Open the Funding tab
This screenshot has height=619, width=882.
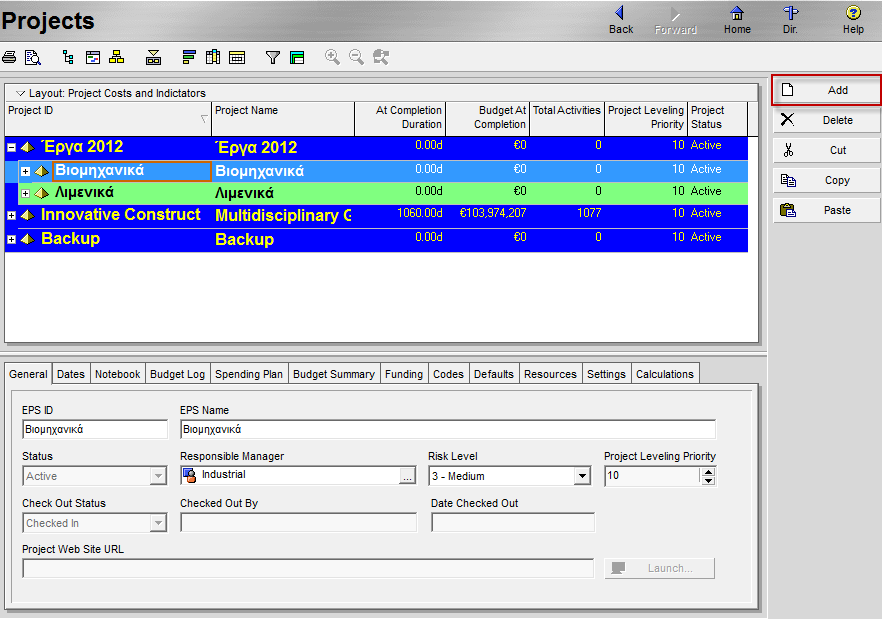pyautogui.click(x=404, y=374)
